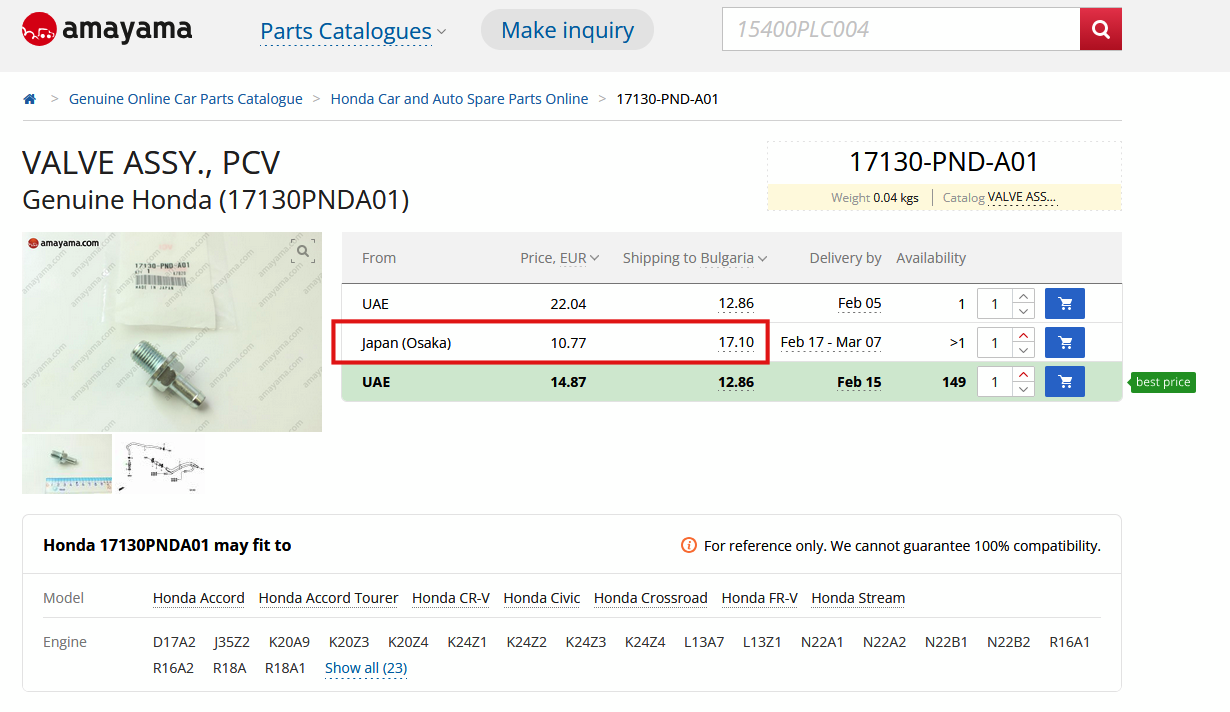Add best price UAE offer to cart
The width and height of the screenshot is (1230, 712).
pyautogui.click(x=1064, y=382)
